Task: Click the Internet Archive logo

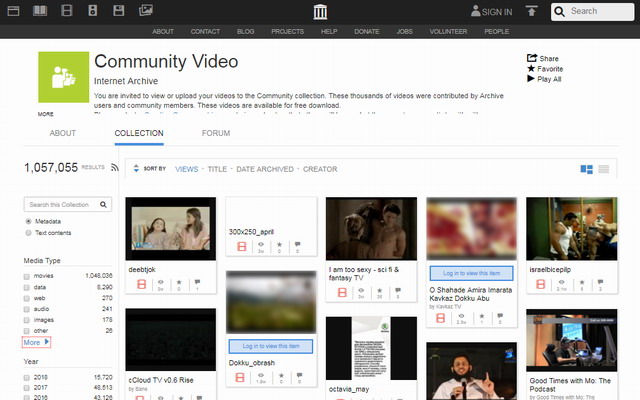Action: (320, 11)
